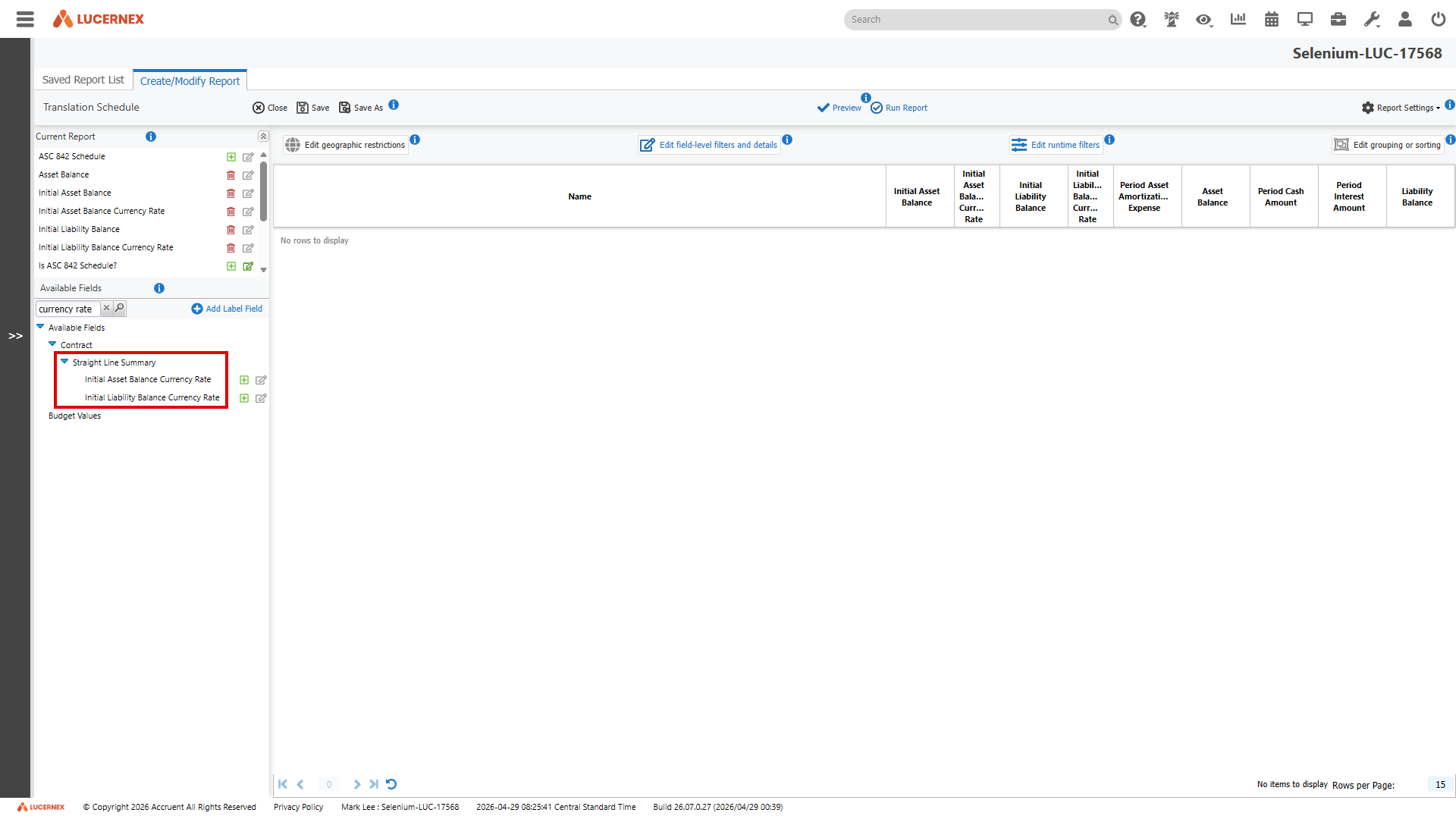Open Report Settings dropdown

(x=1401, y=108)
